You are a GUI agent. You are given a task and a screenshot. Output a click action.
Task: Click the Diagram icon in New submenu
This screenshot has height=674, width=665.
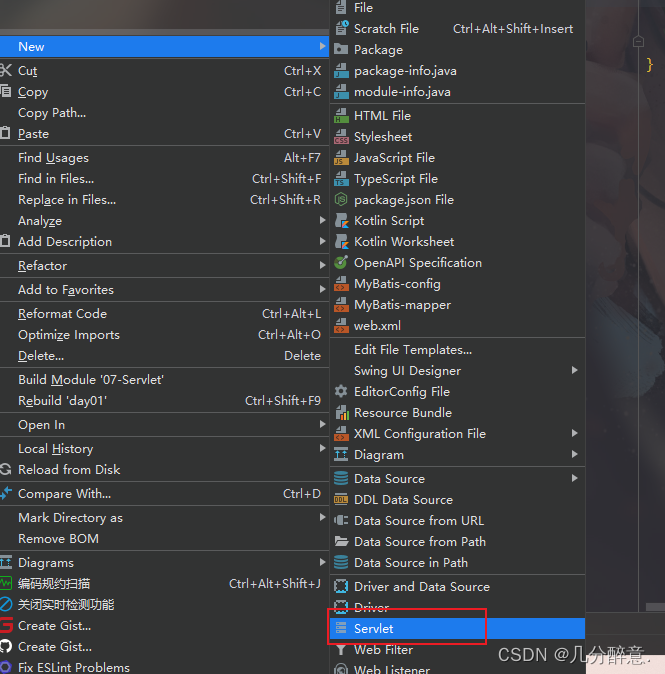[x=341, y=454]
